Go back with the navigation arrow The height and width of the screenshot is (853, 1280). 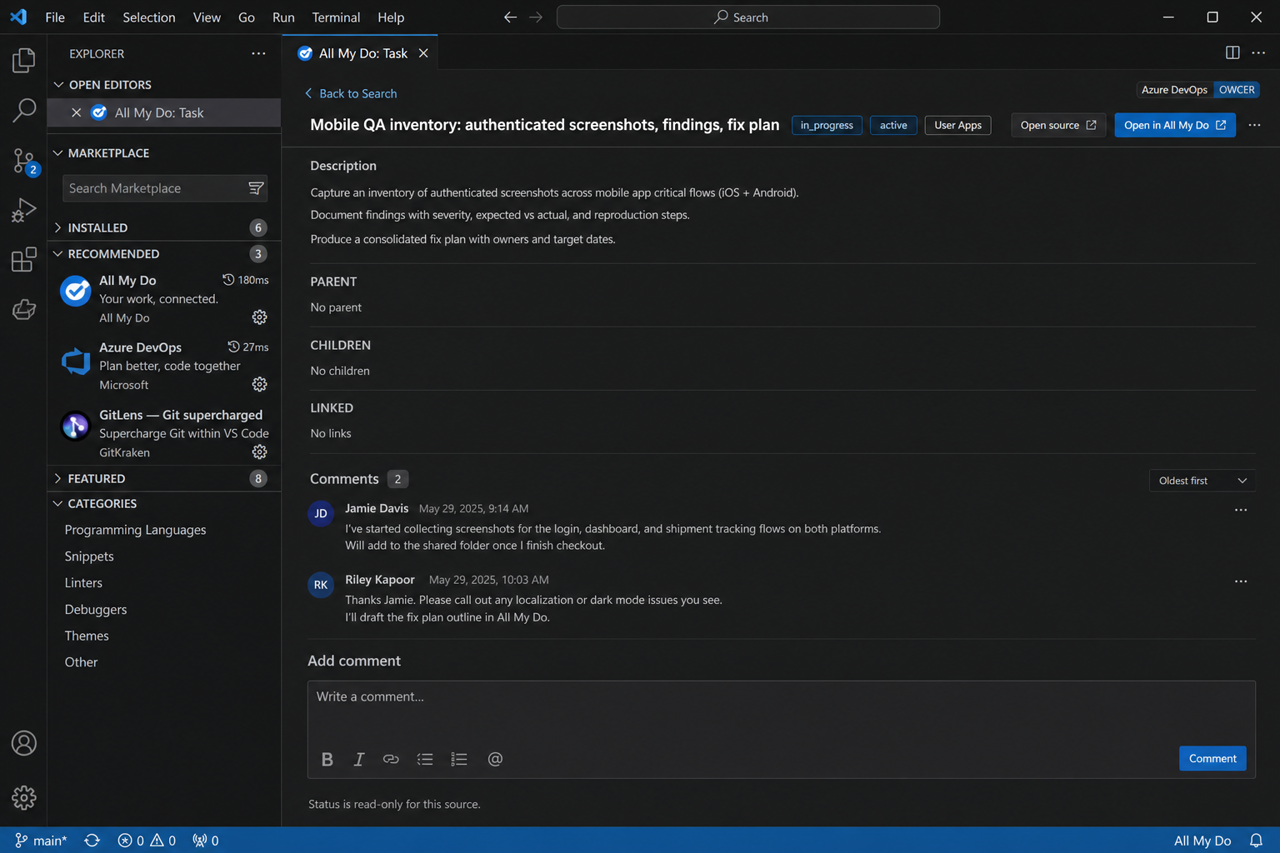510,17
